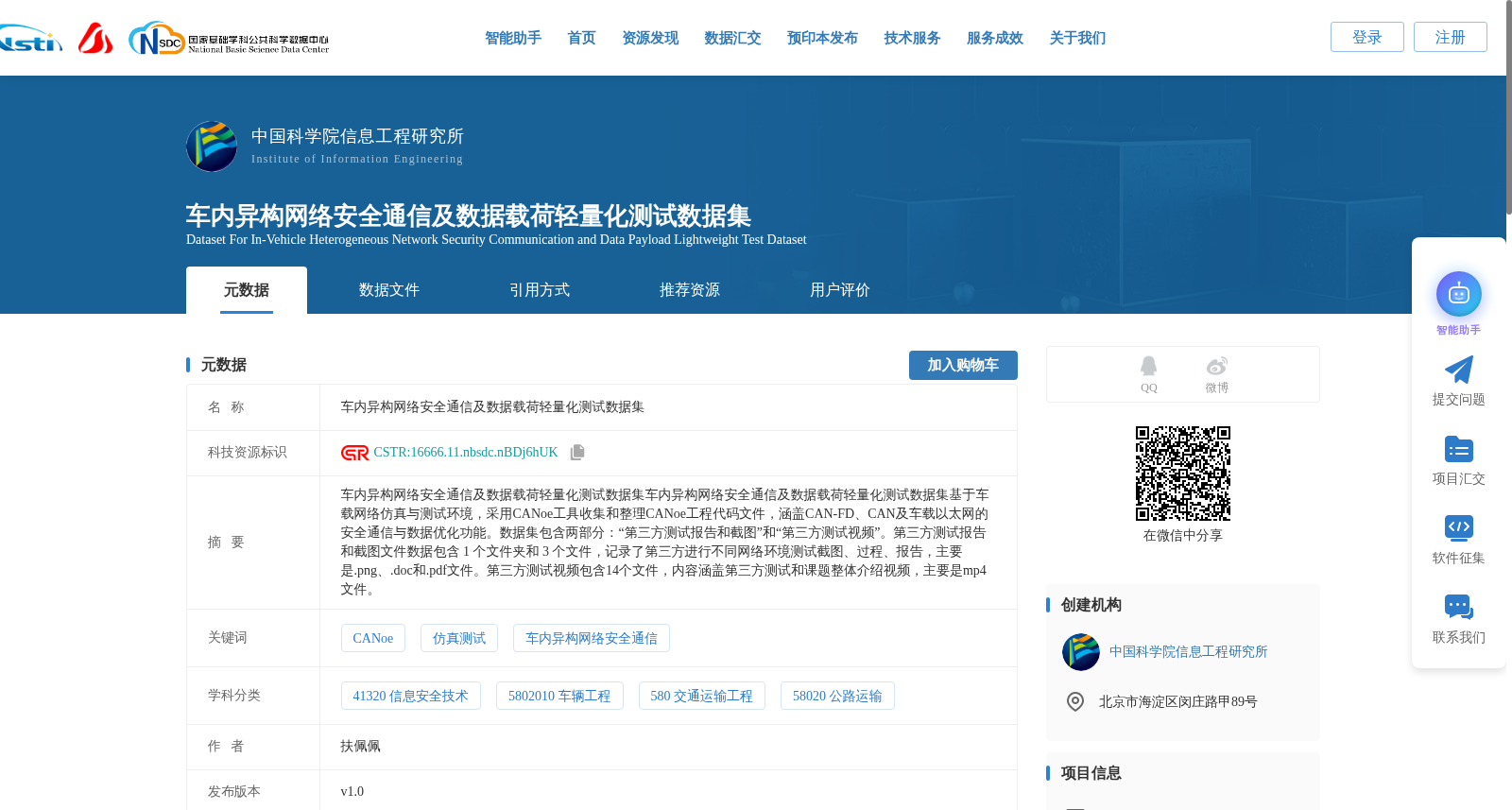Click the WeChat share QR code
Viewport: 1512px width, 810px height.
coord(1183,474)
